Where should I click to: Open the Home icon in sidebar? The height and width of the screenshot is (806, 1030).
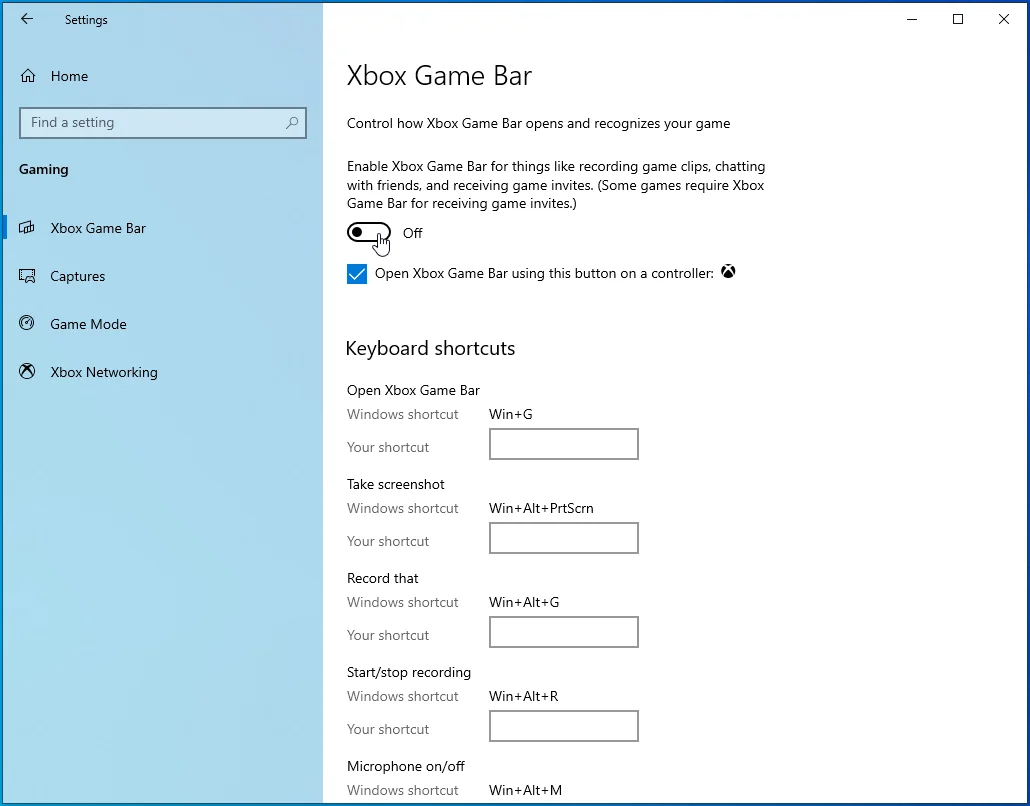[x=28, y=76]
